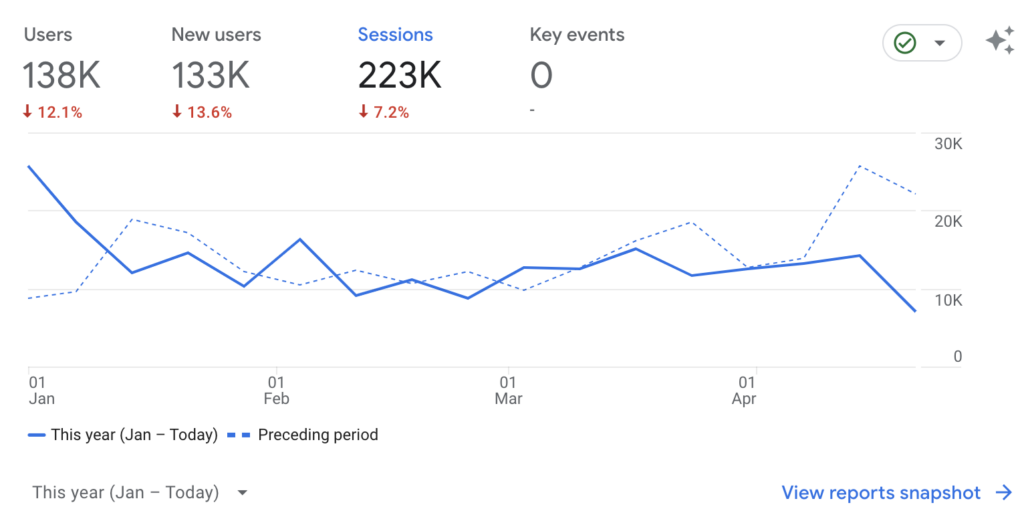The width and height of the screenshot is (1024, 515).
Task: Click the green data quality checkmark icon
Action: (905, 43)
